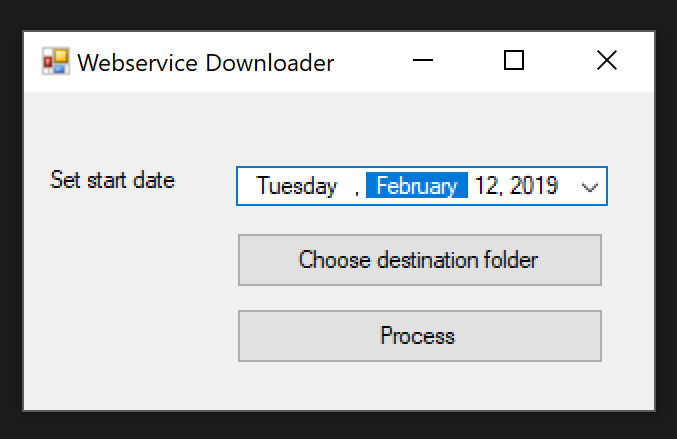Viewport: 677px width, 439px height.
Task: Open the date picker calendar dropdown arrow
Action: point(590,186)
